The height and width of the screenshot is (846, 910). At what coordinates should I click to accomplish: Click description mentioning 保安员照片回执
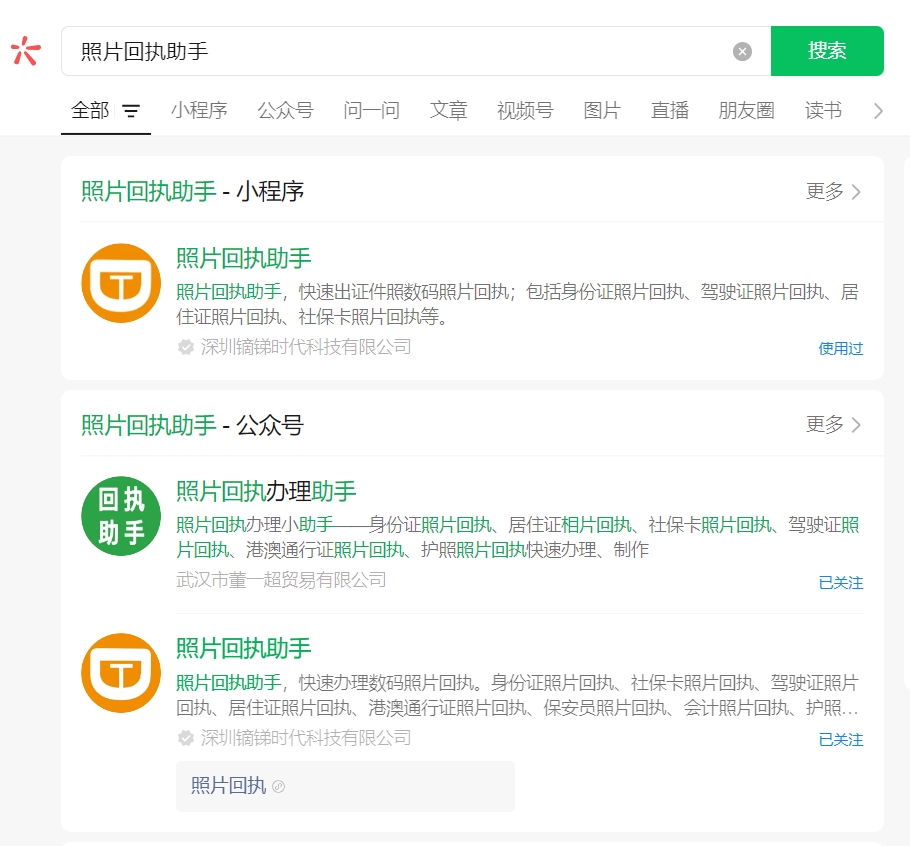point(517,695)
